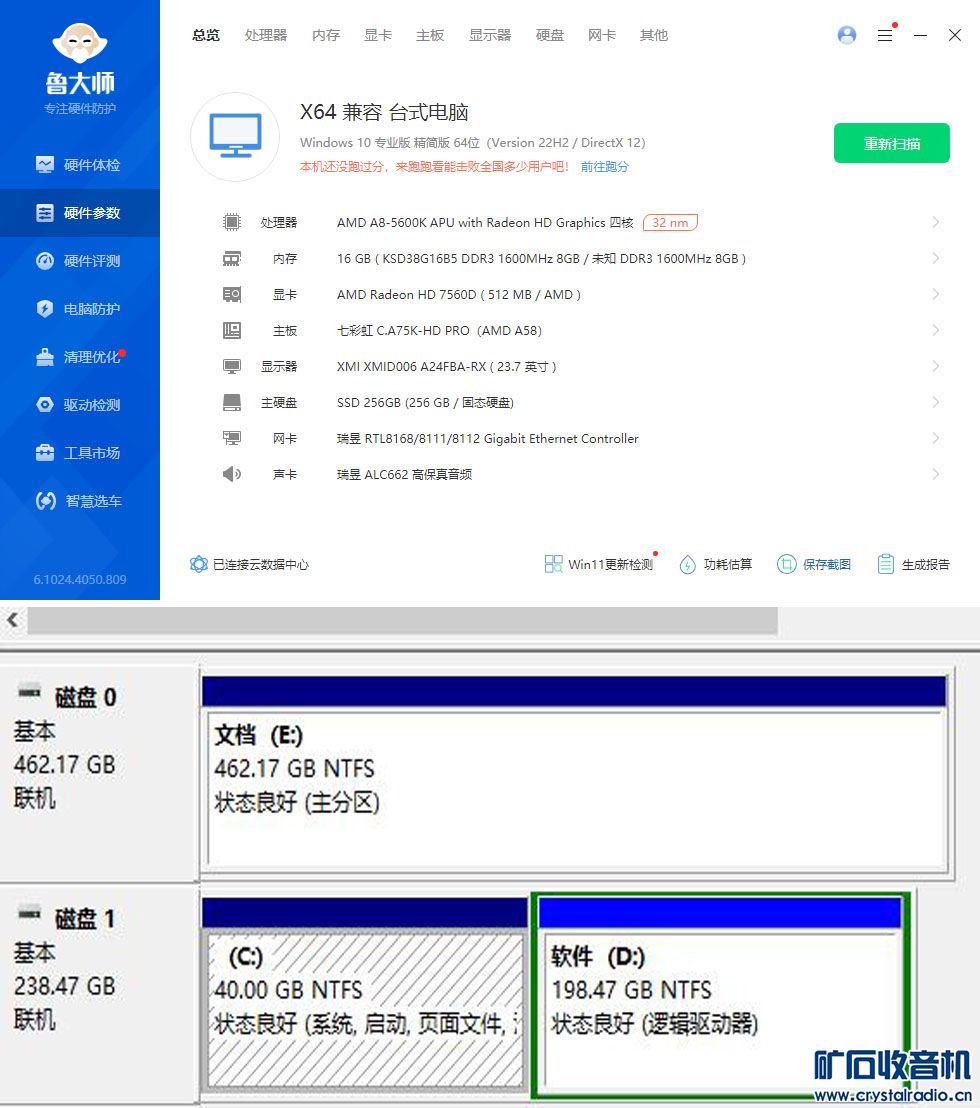Click the 32 nm process badge
The width and height of the screenshot is (980, 1108).
click(x=670, y=223)
